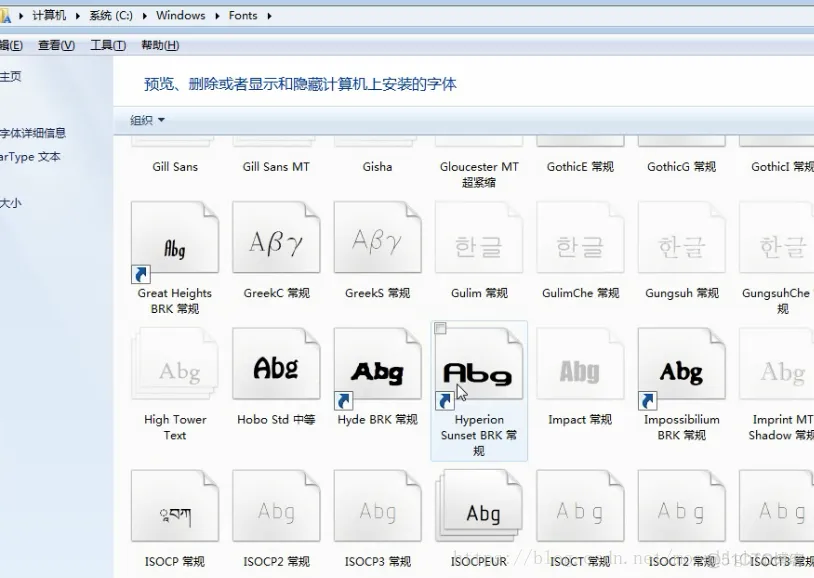Select the Gulim font icon

[479, 237]
